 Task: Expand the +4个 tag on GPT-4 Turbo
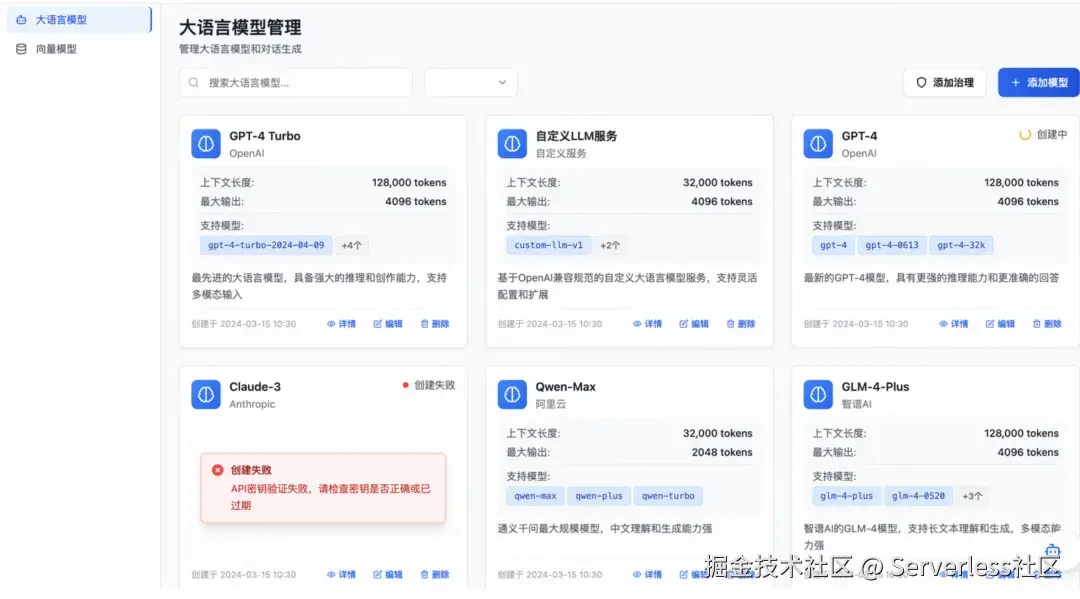[x=351, y=245]
